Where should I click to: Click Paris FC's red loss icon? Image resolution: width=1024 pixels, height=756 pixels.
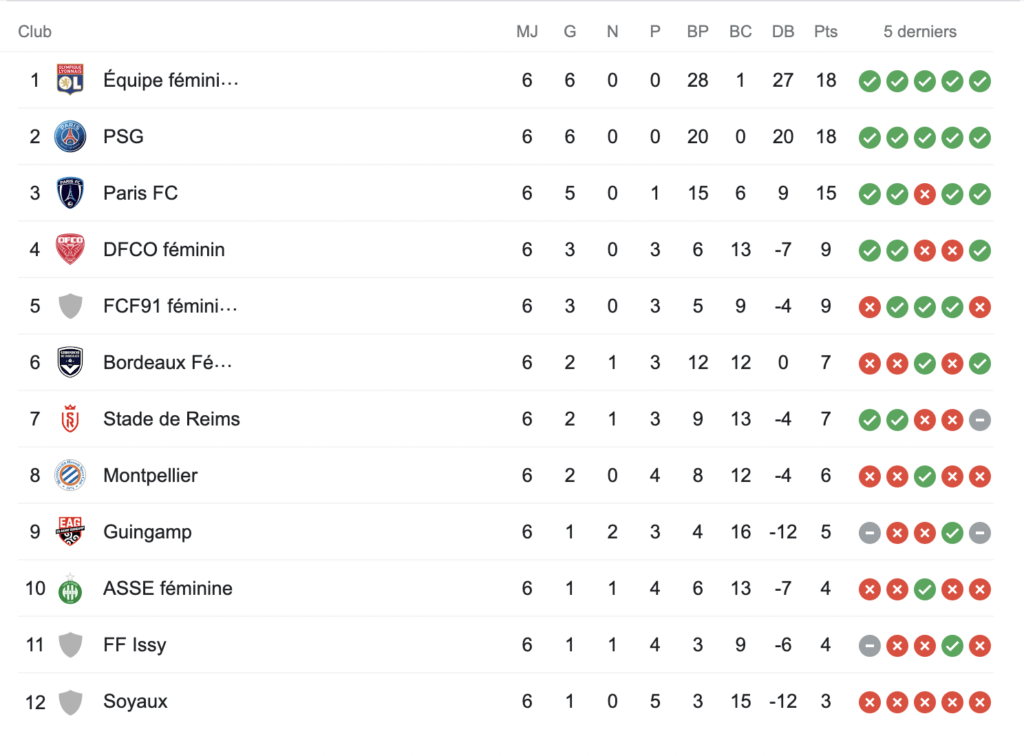(x=925, y=193)
